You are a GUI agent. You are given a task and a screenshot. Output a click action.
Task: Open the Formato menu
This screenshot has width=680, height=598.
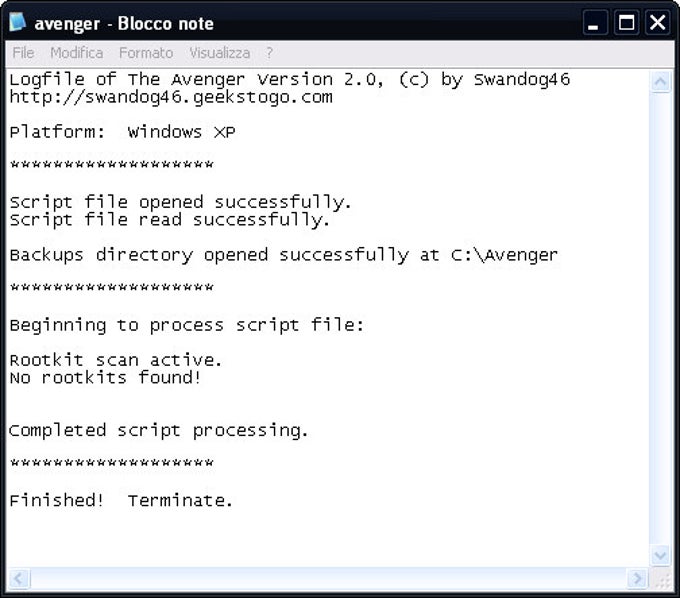click(146, 53)
